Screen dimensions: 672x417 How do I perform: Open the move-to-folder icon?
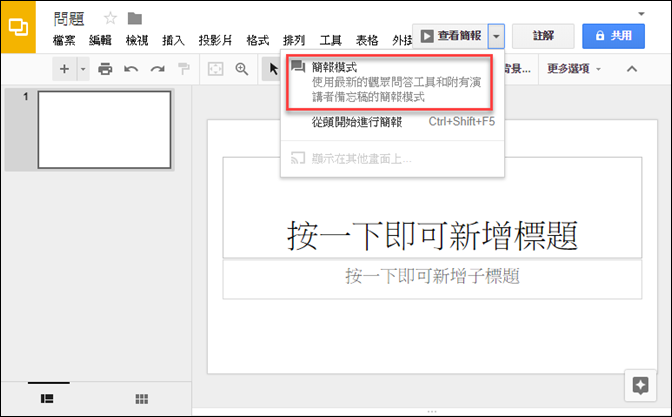(x=135, y=18)
